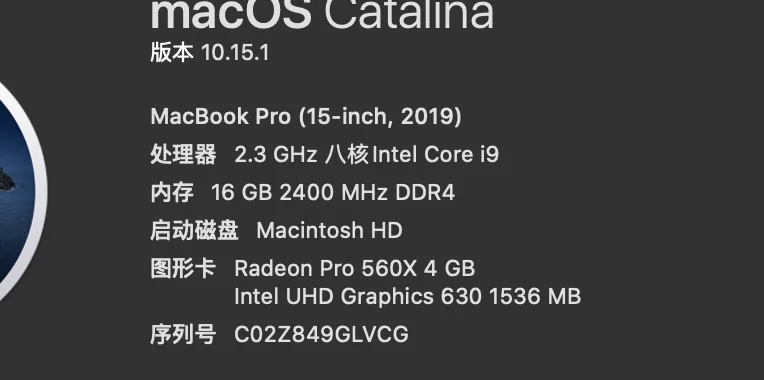Click the 序列号 label
The width and height of the screenshot is (764, 380).
coord(183,335)
